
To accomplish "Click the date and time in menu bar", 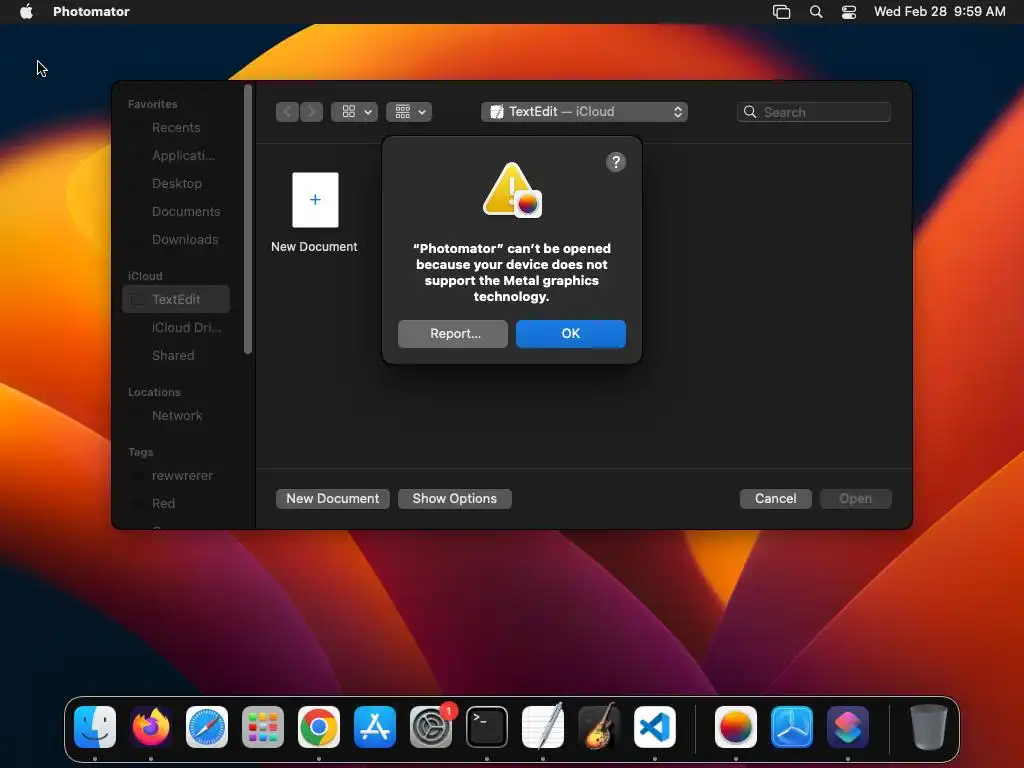I will 939,11.
